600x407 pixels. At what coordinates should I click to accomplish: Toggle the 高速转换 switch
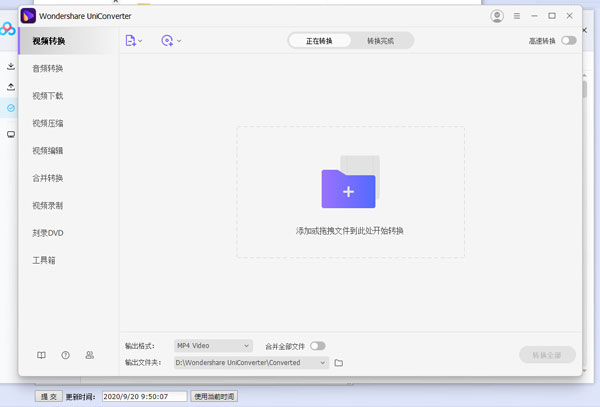568,41
